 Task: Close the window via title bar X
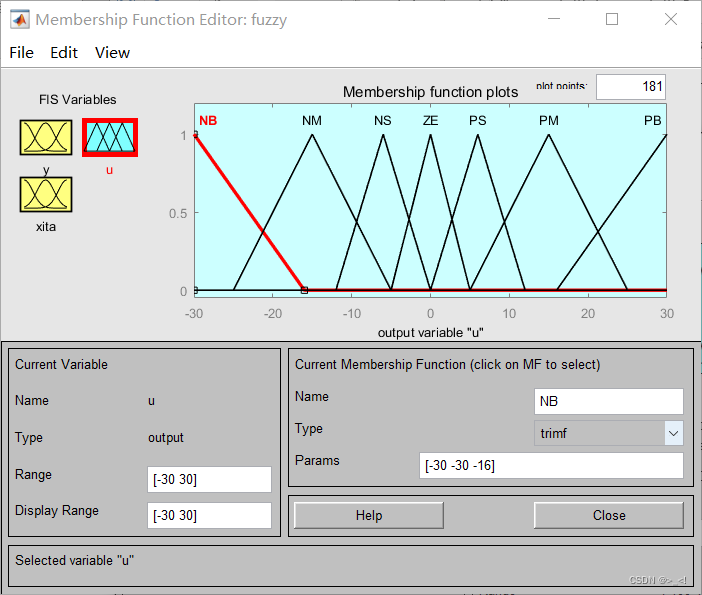671,19
